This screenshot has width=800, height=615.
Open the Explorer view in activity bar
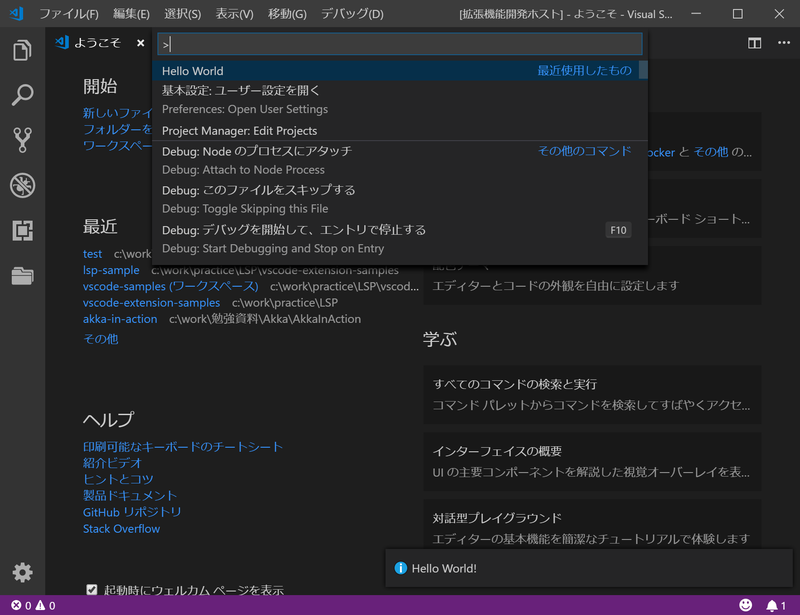(x=22, y=50)
